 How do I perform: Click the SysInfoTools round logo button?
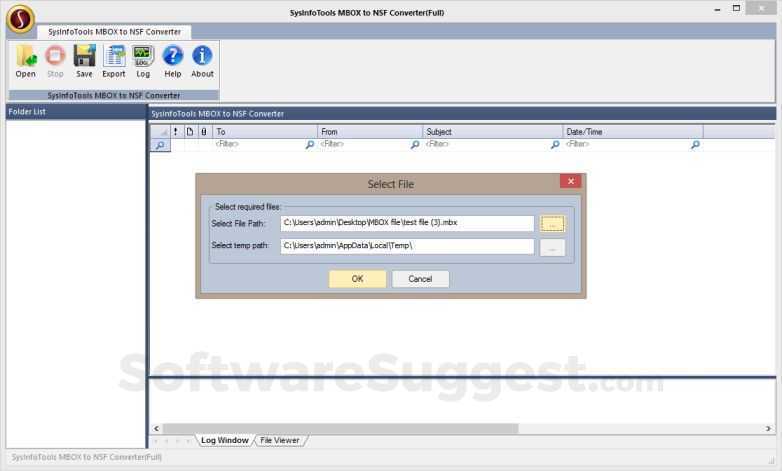click(x=20, y=19)
